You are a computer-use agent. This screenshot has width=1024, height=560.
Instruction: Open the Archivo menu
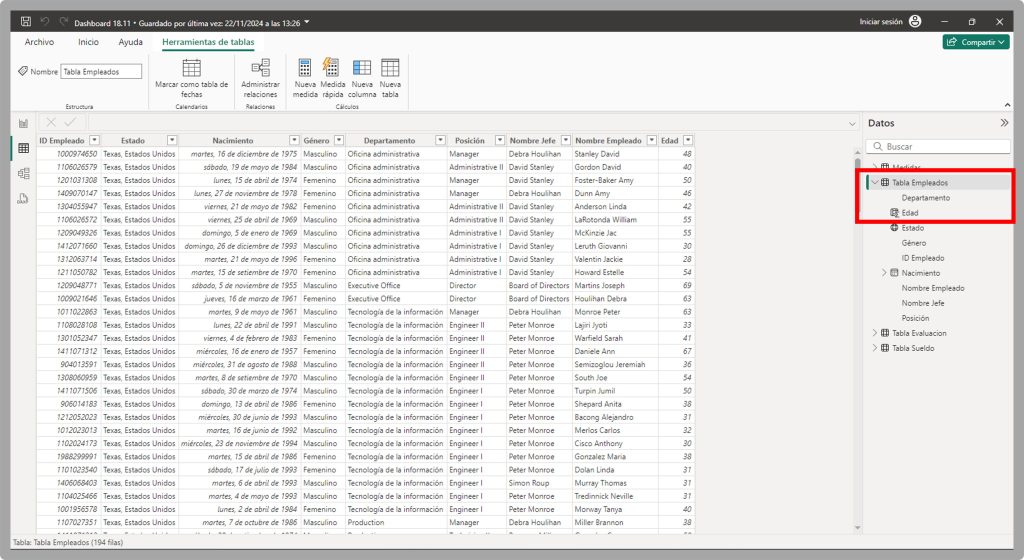point(39,42)
